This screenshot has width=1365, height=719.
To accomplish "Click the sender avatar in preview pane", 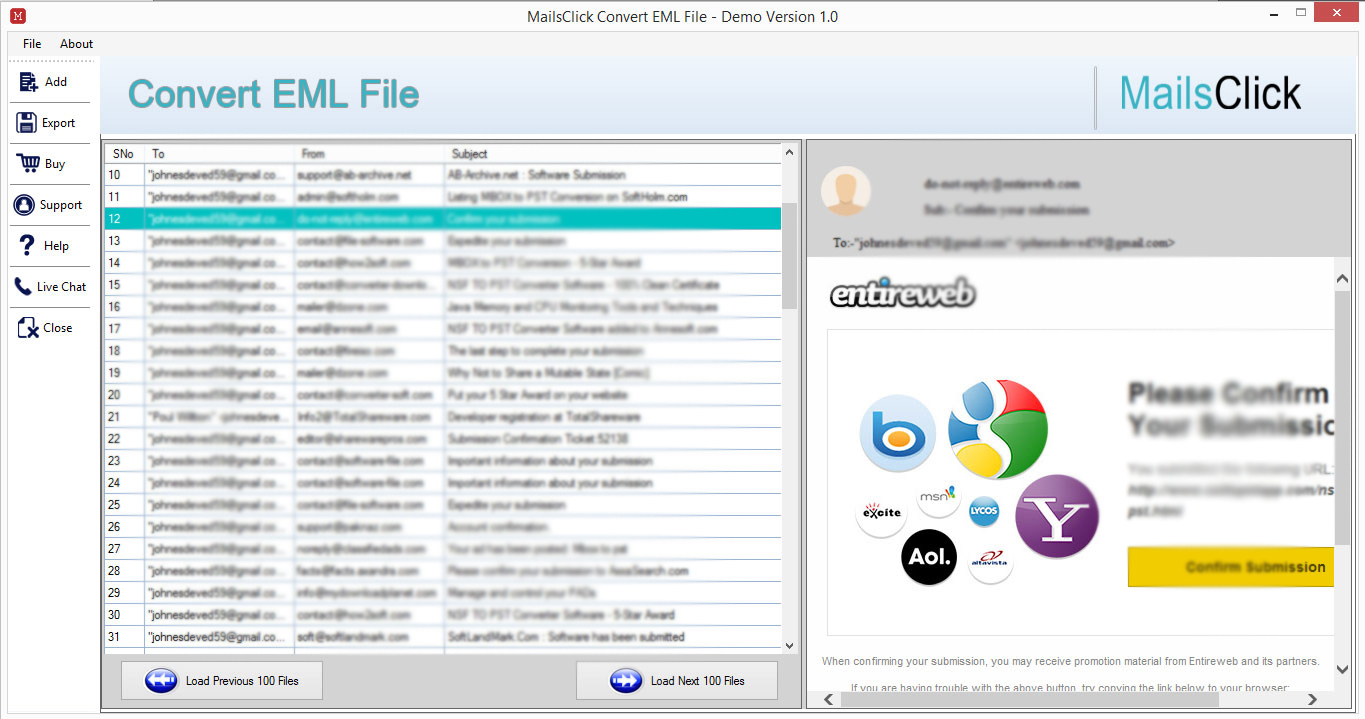I will (x=845, y=190).
